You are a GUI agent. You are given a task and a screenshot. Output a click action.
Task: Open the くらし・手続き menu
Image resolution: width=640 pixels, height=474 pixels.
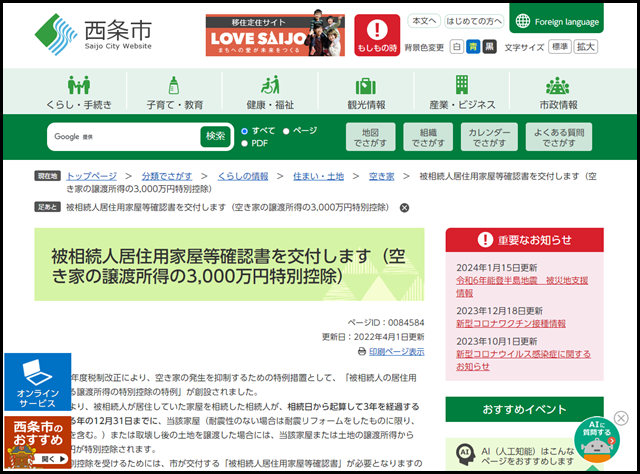coord(79,92)
